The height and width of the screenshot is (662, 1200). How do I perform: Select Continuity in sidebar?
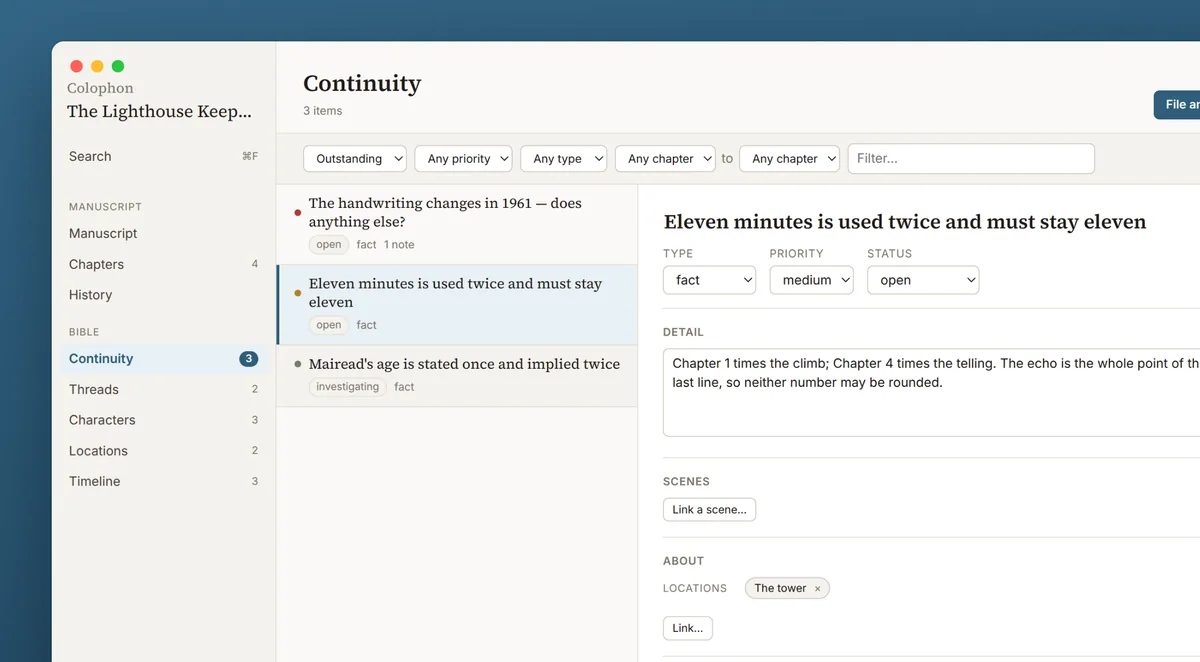pos(163,358)
